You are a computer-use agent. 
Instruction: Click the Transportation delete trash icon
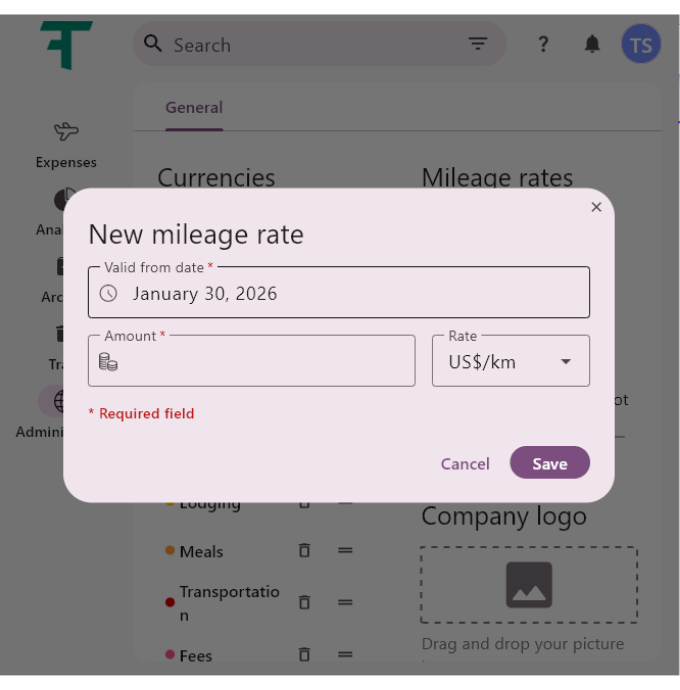304,602
